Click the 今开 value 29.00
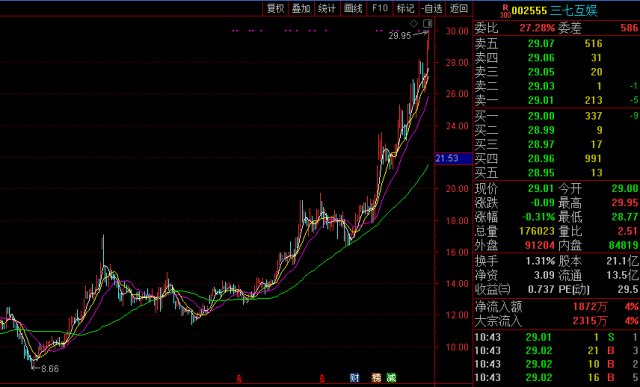 pos(625,189)
